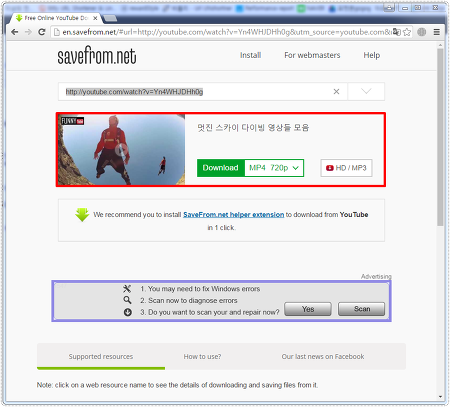The height and width of the screenshot is (407, 450).
Task: Open the SaveFrom.net helper extension link
Action: (233, 215)
